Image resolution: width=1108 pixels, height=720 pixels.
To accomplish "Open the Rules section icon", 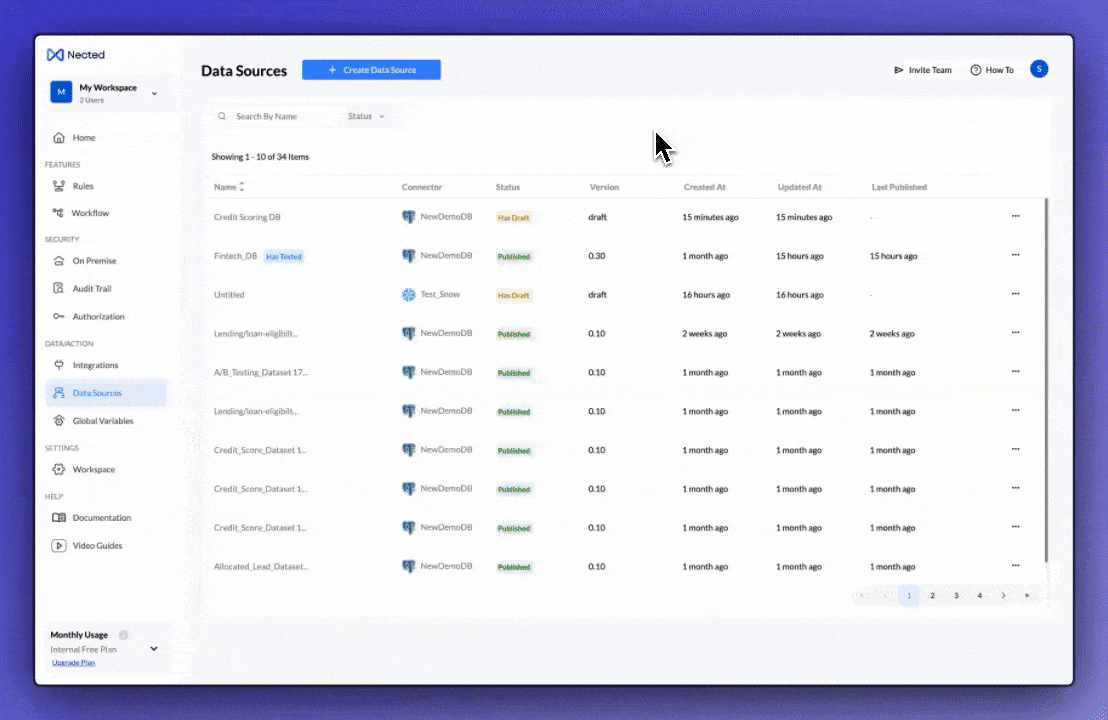I will 59,186.
